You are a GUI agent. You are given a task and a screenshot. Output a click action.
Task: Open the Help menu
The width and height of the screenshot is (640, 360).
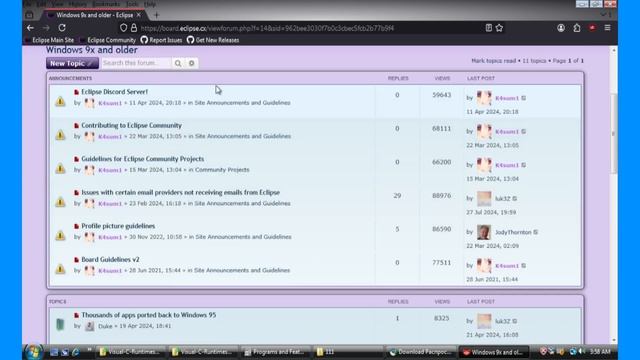150,4
